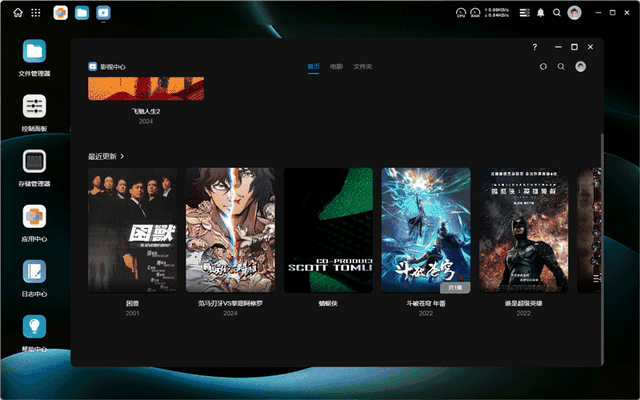Screen dimensions: 640x400
Task: Open the help center lightbulb icon
Action: pos(34,327)
